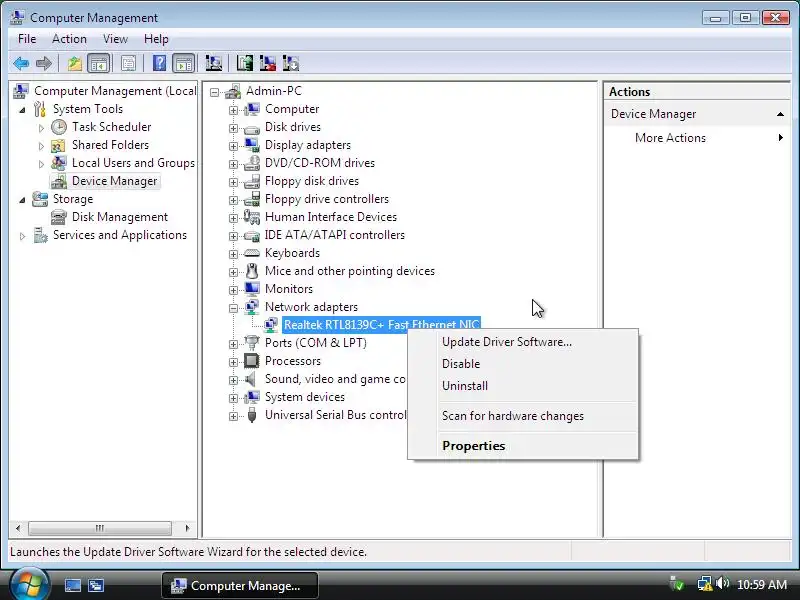
Task: Select System devices entry
Action: coord(305,397)
